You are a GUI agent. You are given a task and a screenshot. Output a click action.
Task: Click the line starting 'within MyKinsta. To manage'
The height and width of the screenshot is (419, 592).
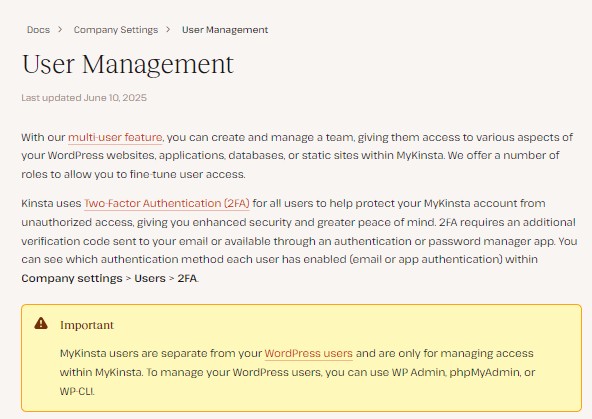point(298,373)
